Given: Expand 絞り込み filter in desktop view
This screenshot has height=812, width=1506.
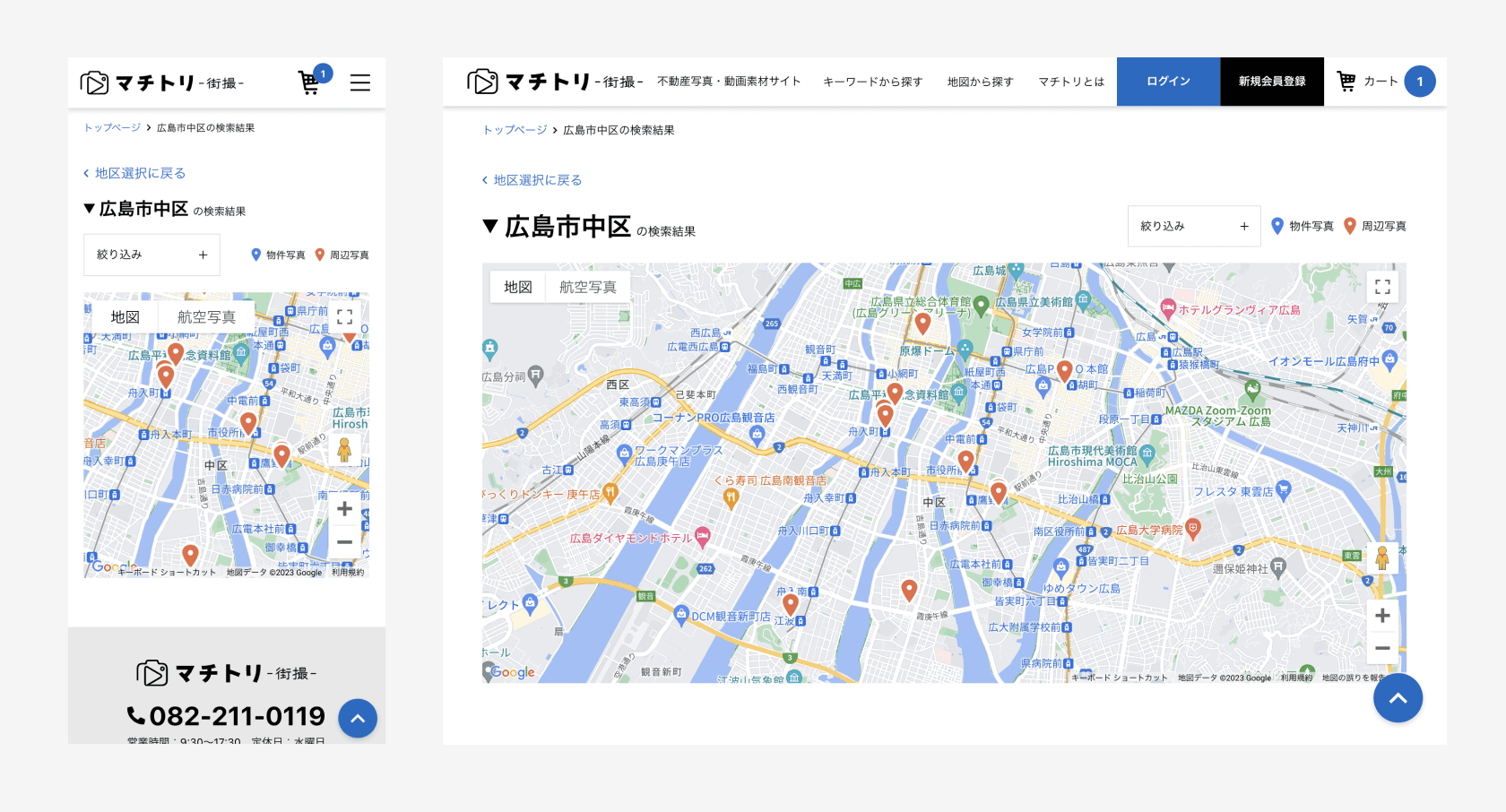Looking at the screenshot, I should (1194, 226).
